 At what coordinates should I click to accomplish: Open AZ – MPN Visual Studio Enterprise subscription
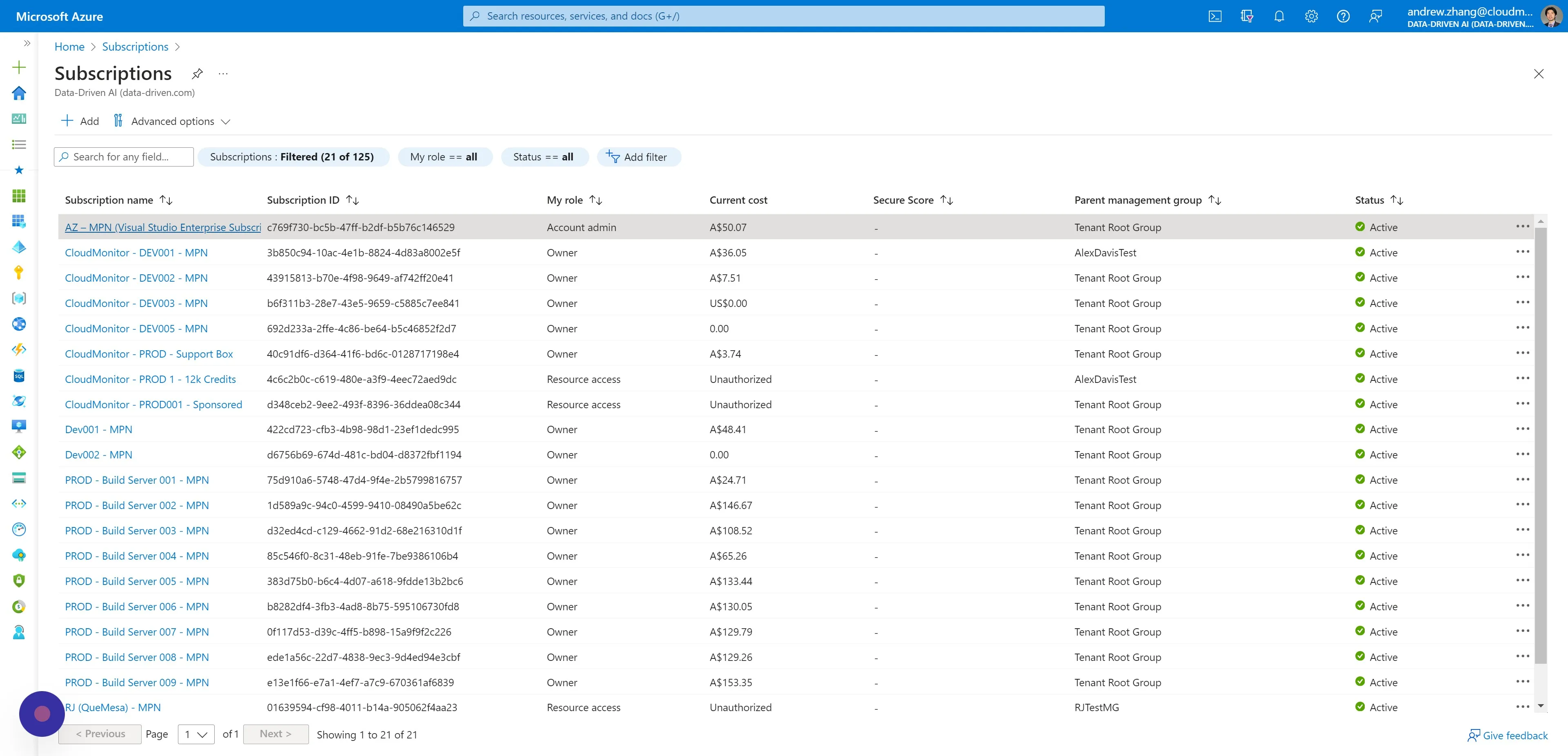click(x=163, y=227)
